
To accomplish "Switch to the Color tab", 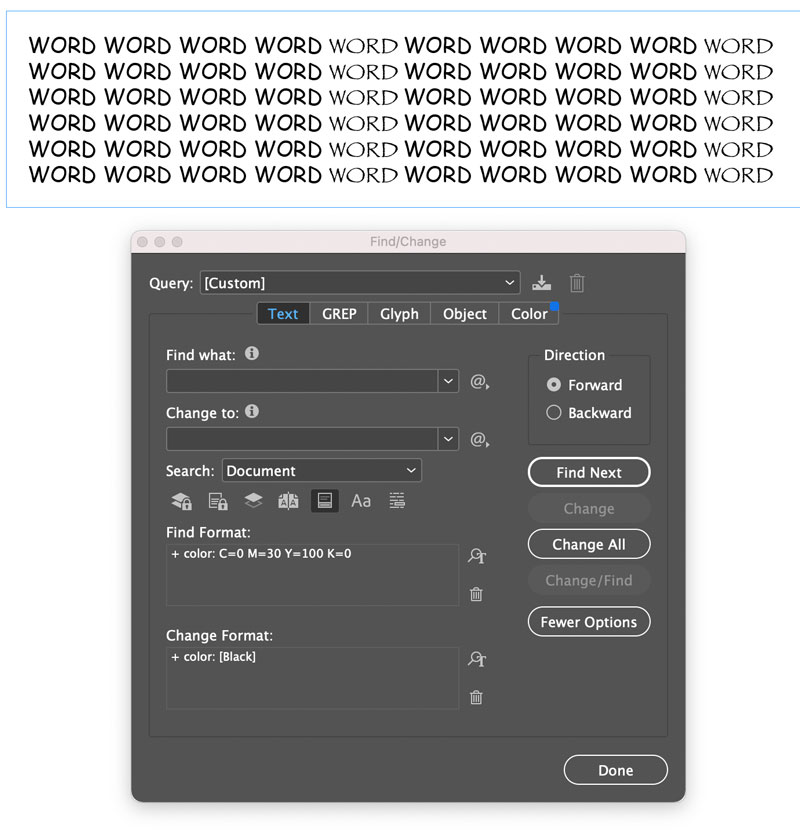I will point(529,314).
